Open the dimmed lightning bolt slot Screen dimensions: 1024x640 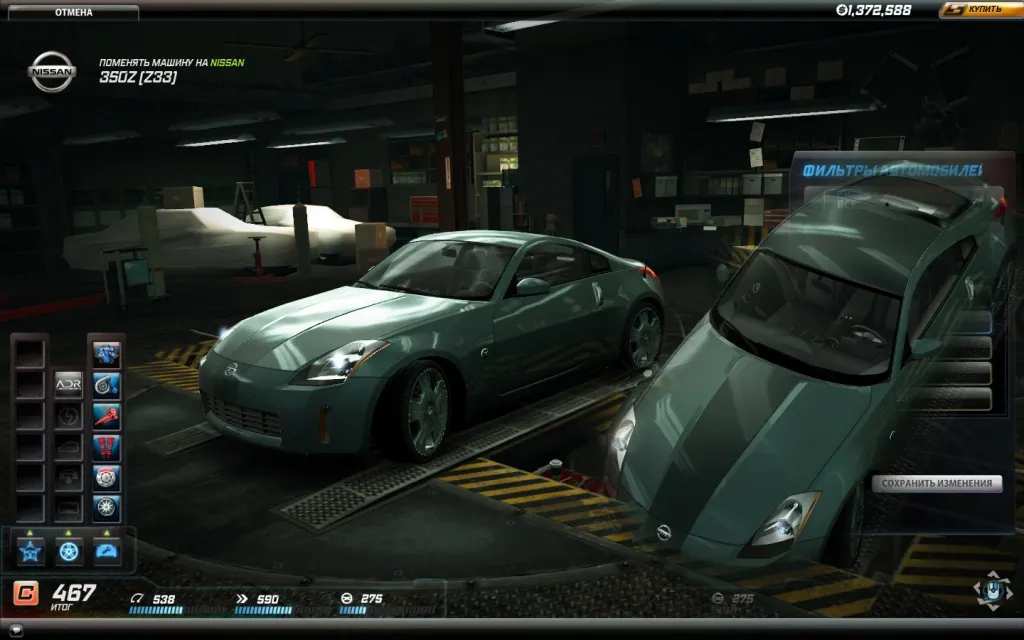pyautogui.click(x=68, y=416)
